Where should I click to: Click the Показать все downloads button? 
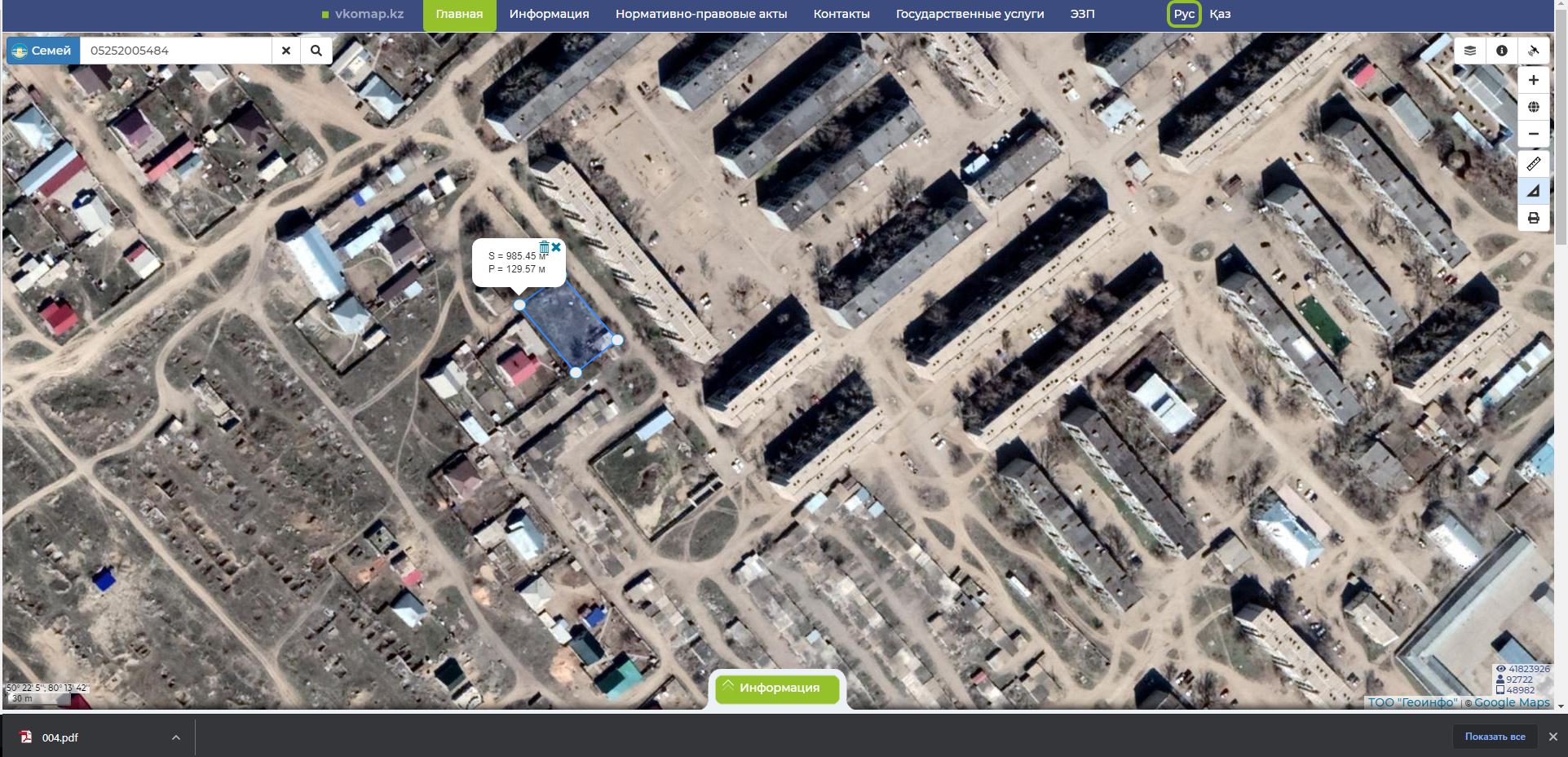(1495, 737)
